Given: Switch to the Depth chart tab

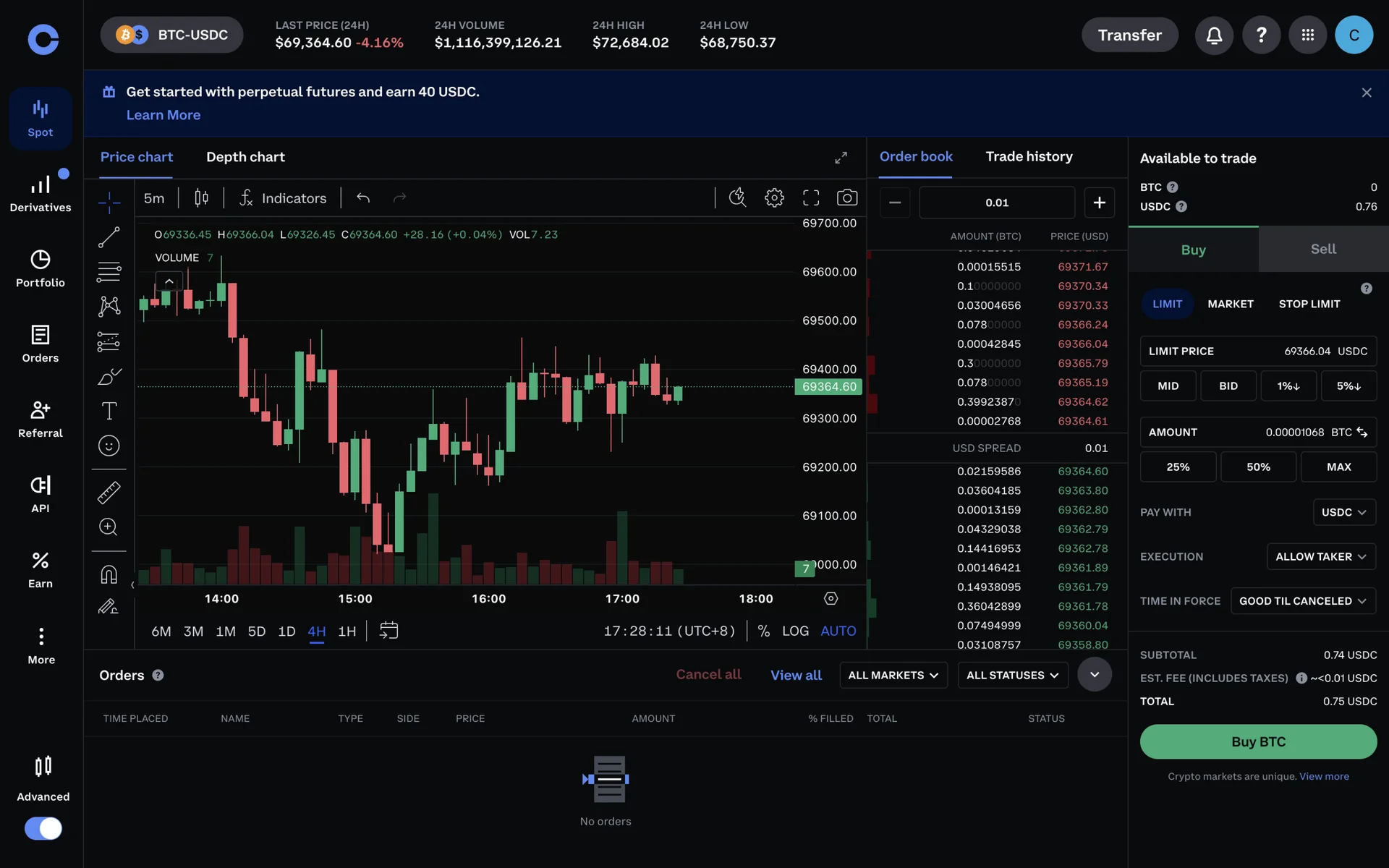Looking at the screenshot, I should tap(245, 157).
